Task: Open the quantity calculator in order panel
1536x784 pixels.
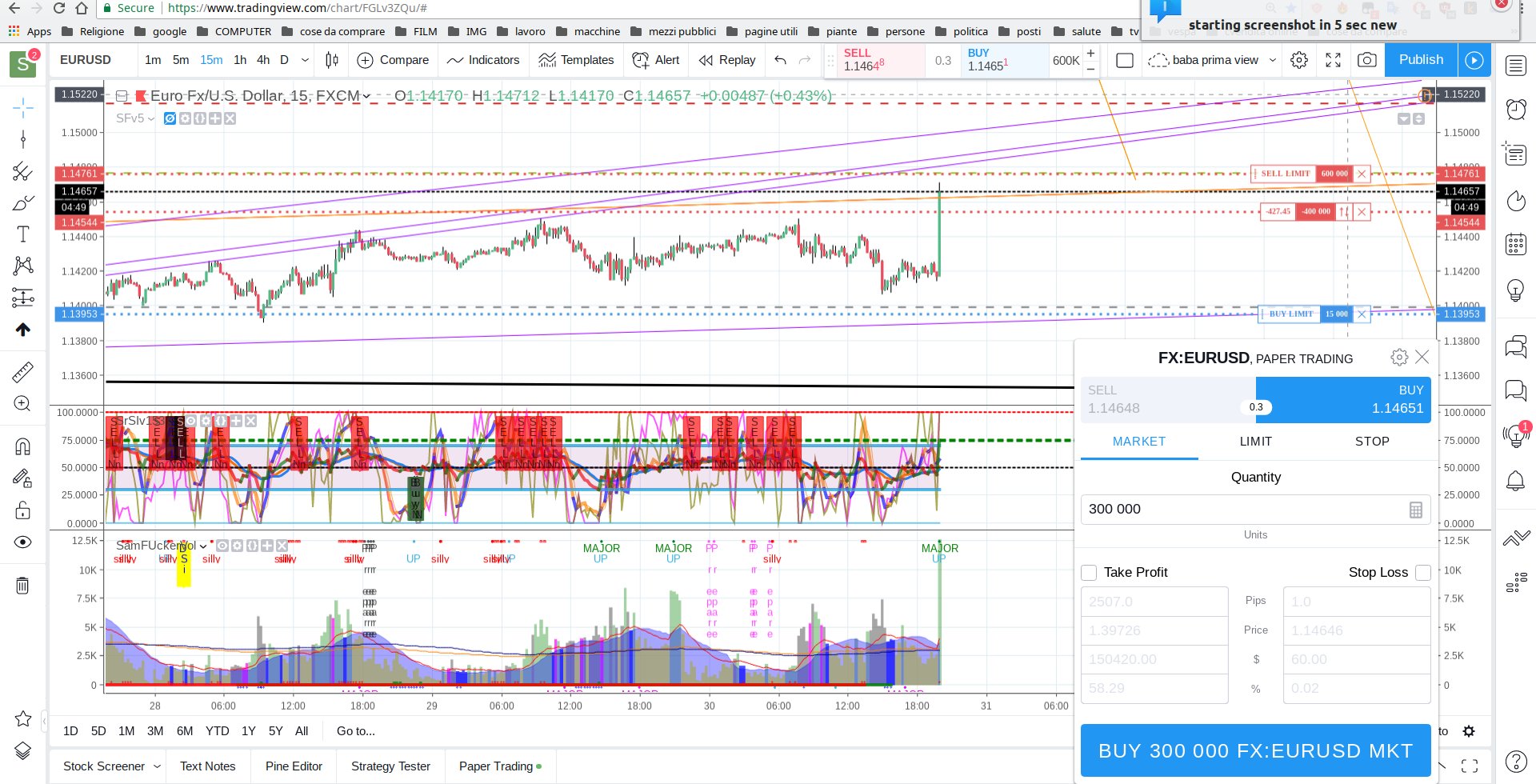Action: (x=1415, y=510)
